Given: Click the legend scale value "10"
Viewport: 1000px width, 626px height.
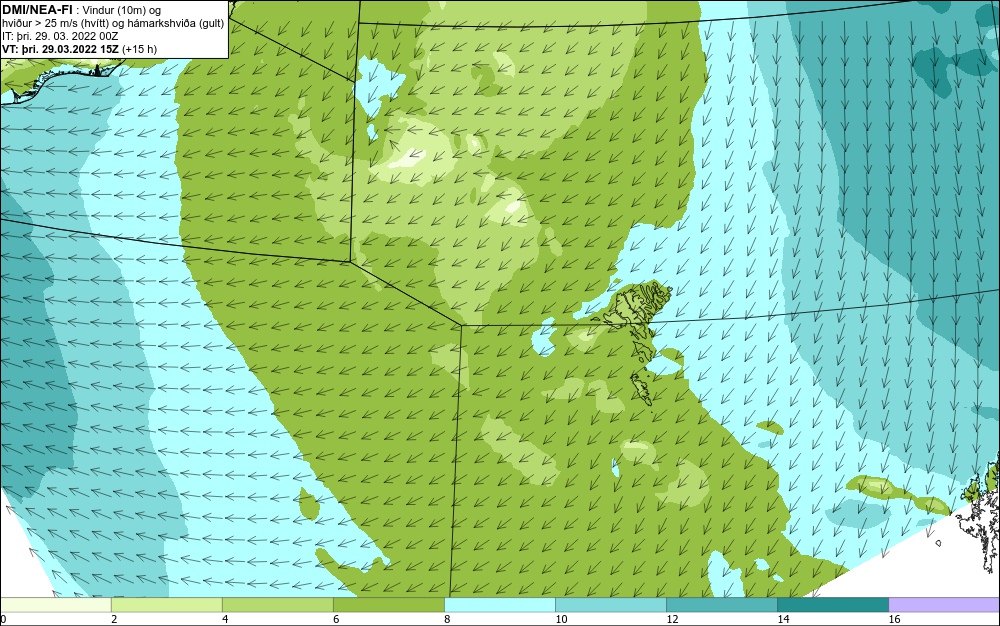Looking at the screenshot, I should 561,619.
